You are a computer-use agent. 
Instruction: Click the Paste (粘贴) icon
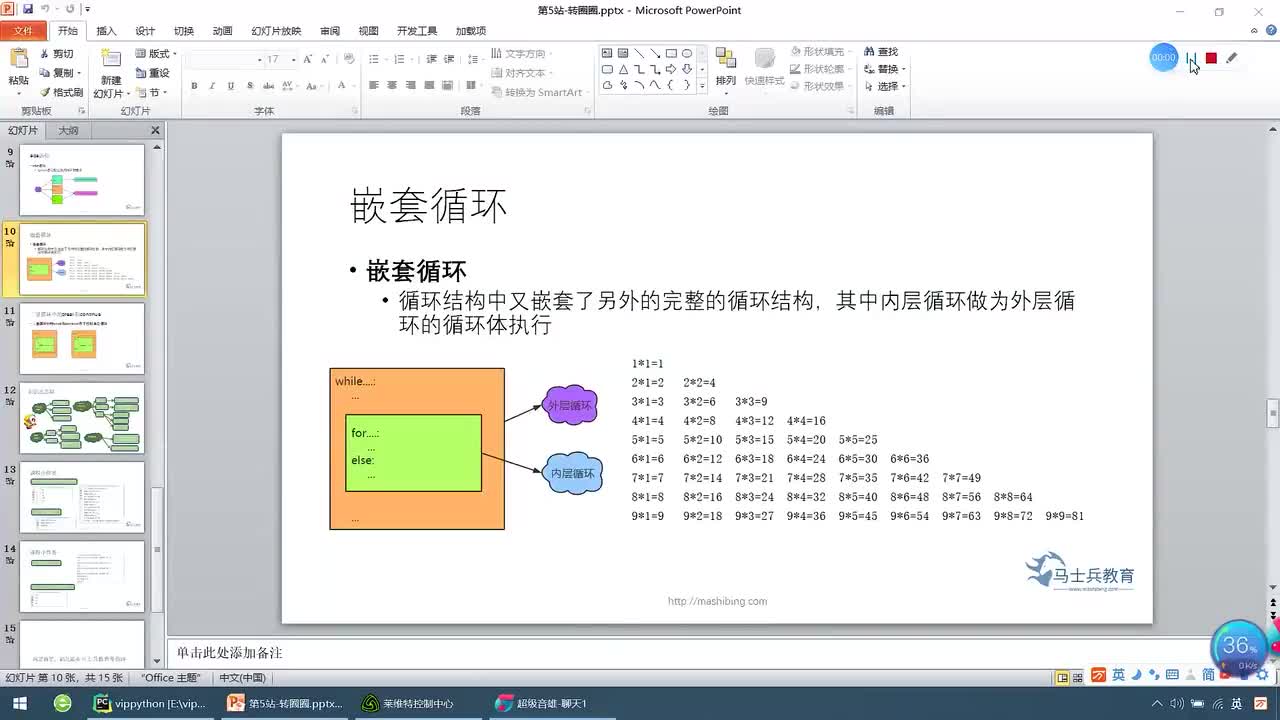point(19,60)
